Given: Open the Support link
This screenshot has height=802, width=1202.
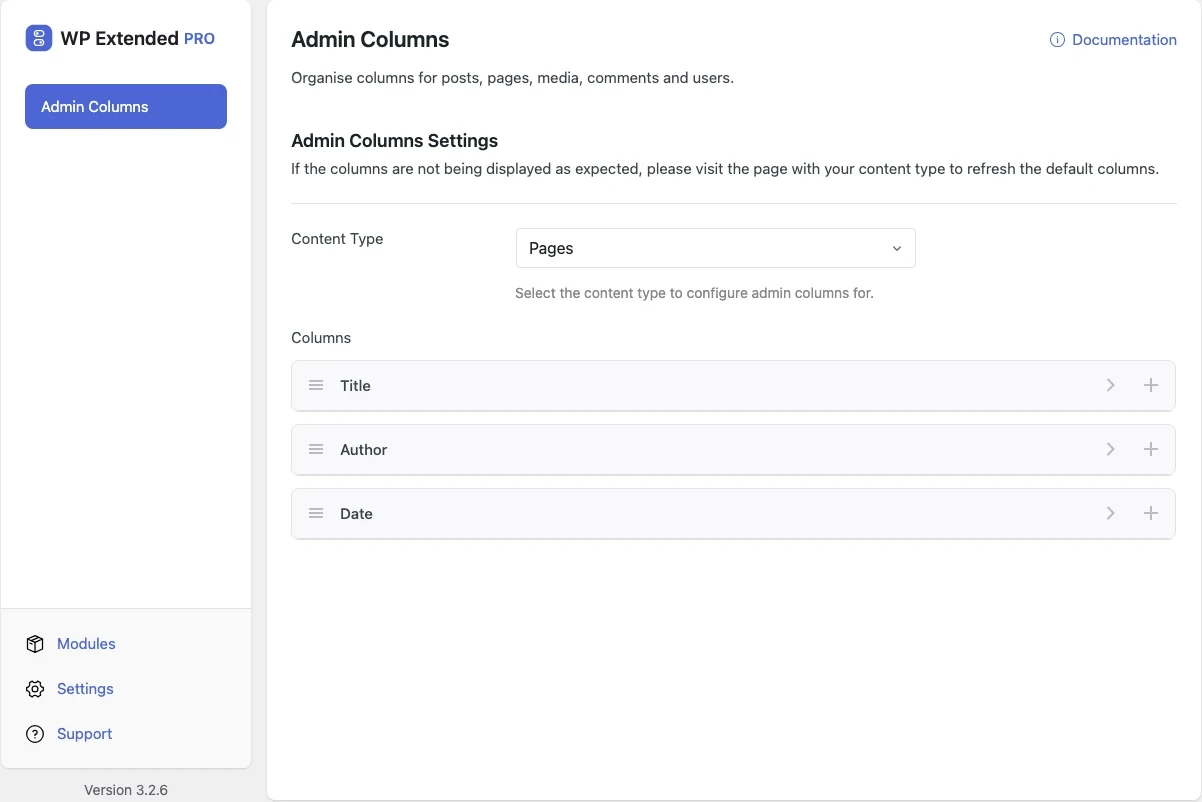Looking at the screenshot, I should (84, 734).
